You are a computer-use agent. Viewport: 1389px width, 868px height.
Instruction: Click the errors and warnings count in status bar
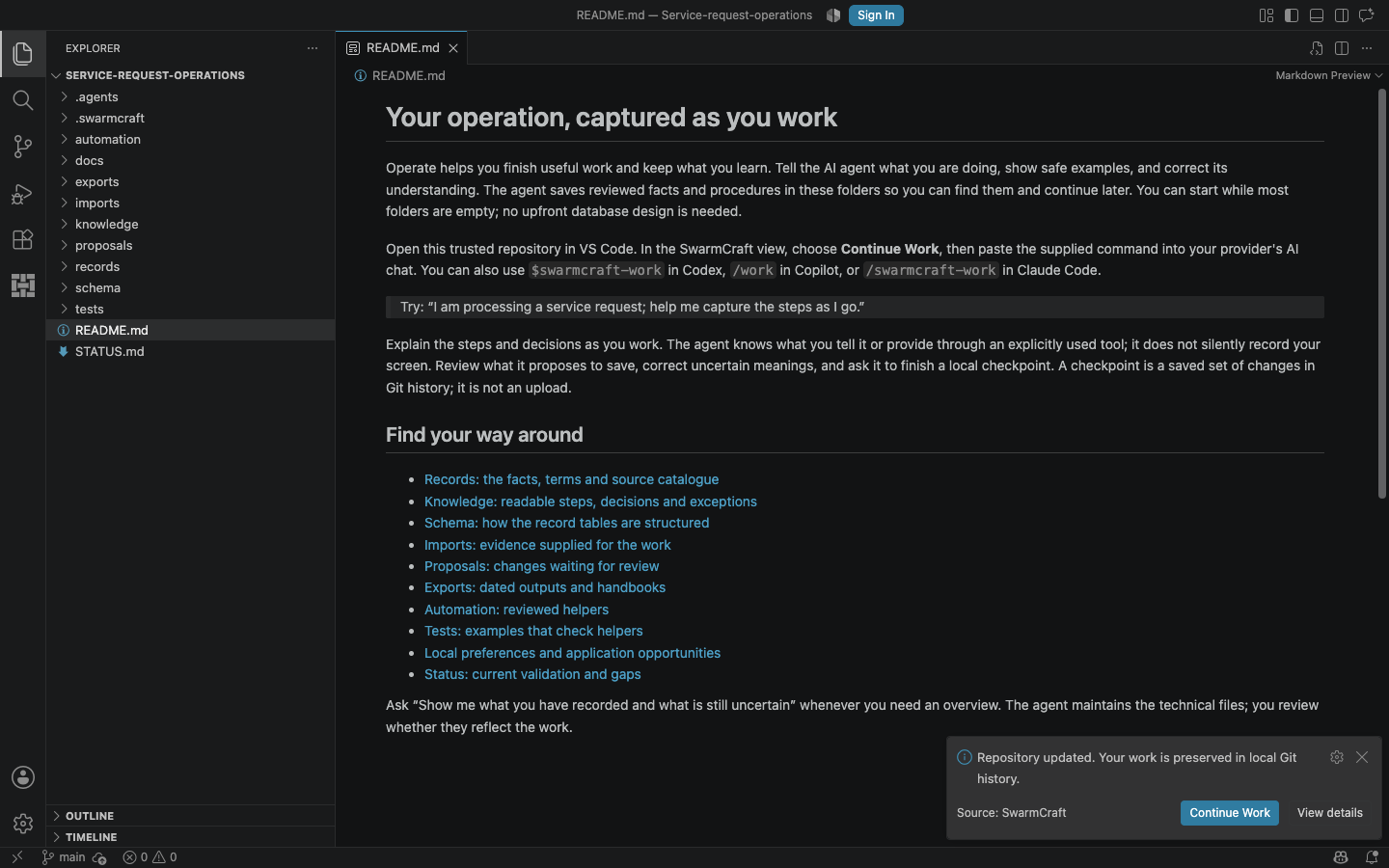(150, 857)
